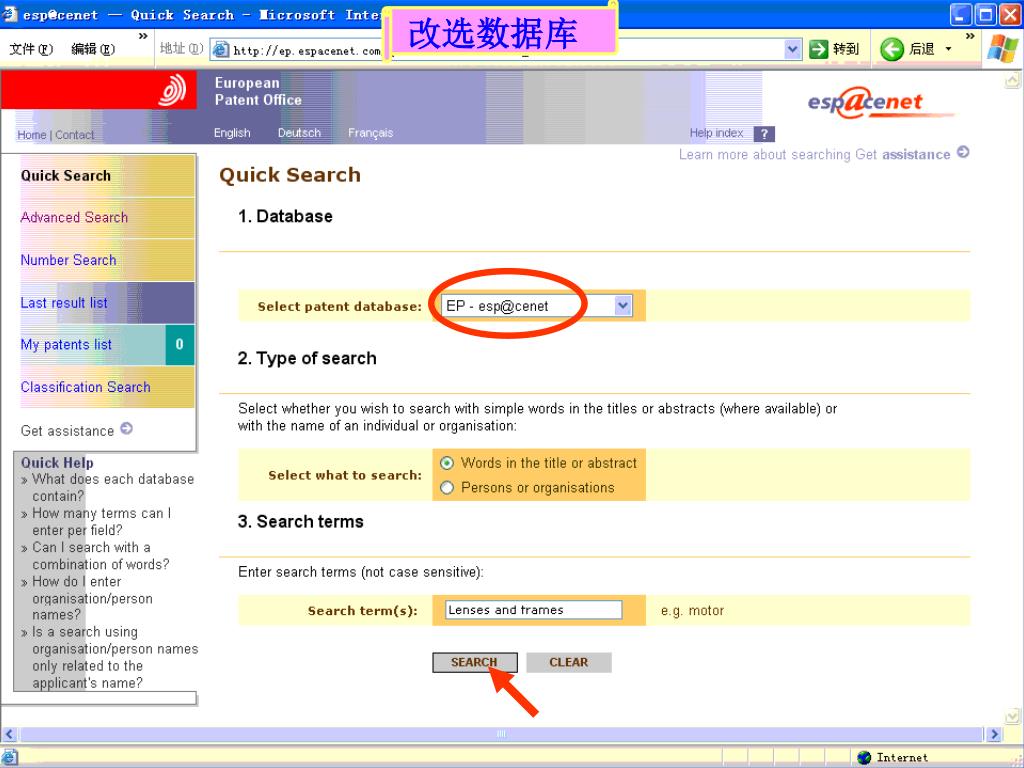Click in the Search term(s) input field
The height and width of the screenshot is (768, 1024).
point(534,610)
